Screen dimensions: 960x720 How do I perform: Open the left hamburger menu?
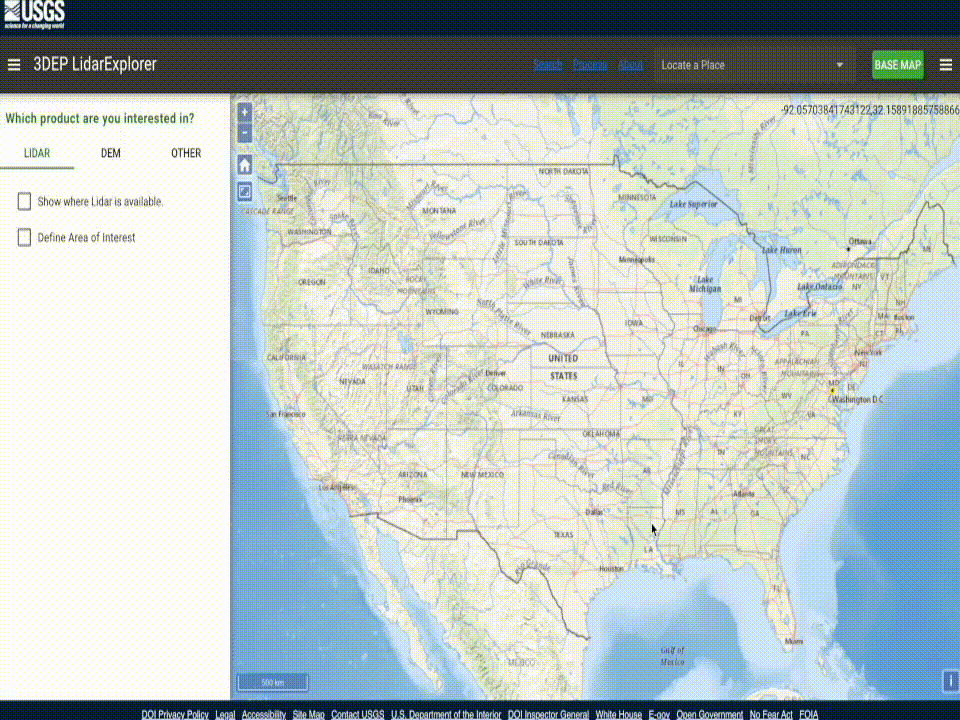[x=13, y=65]
